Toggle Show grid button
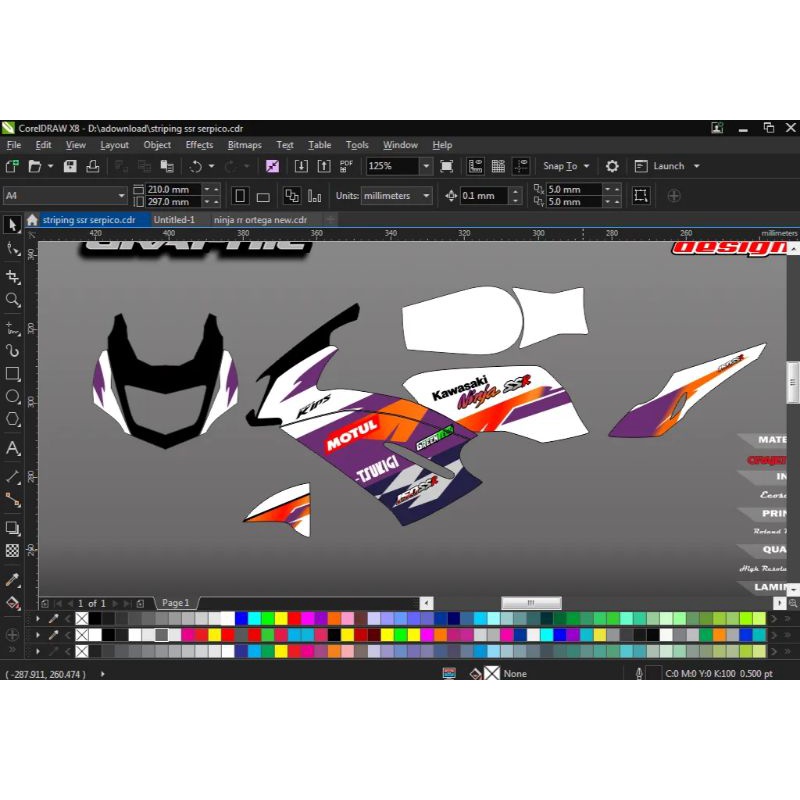Viewport: 800px width, 800px height. click(498, 166)
